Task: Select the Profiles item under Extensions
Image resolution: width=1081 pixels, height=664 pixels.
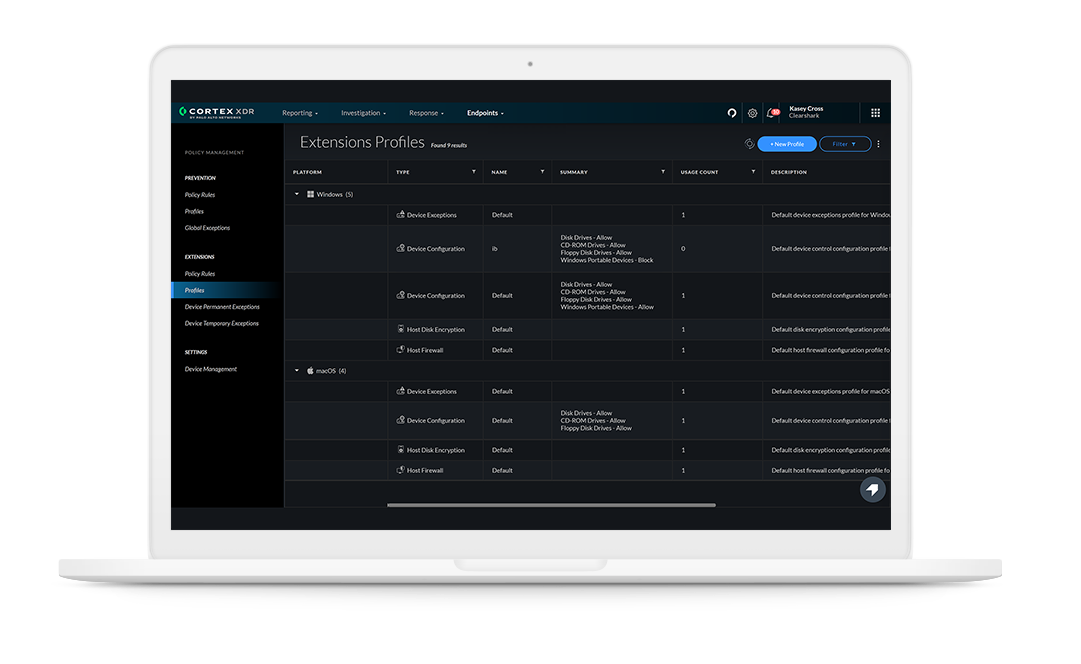Action: click(194, 289)
